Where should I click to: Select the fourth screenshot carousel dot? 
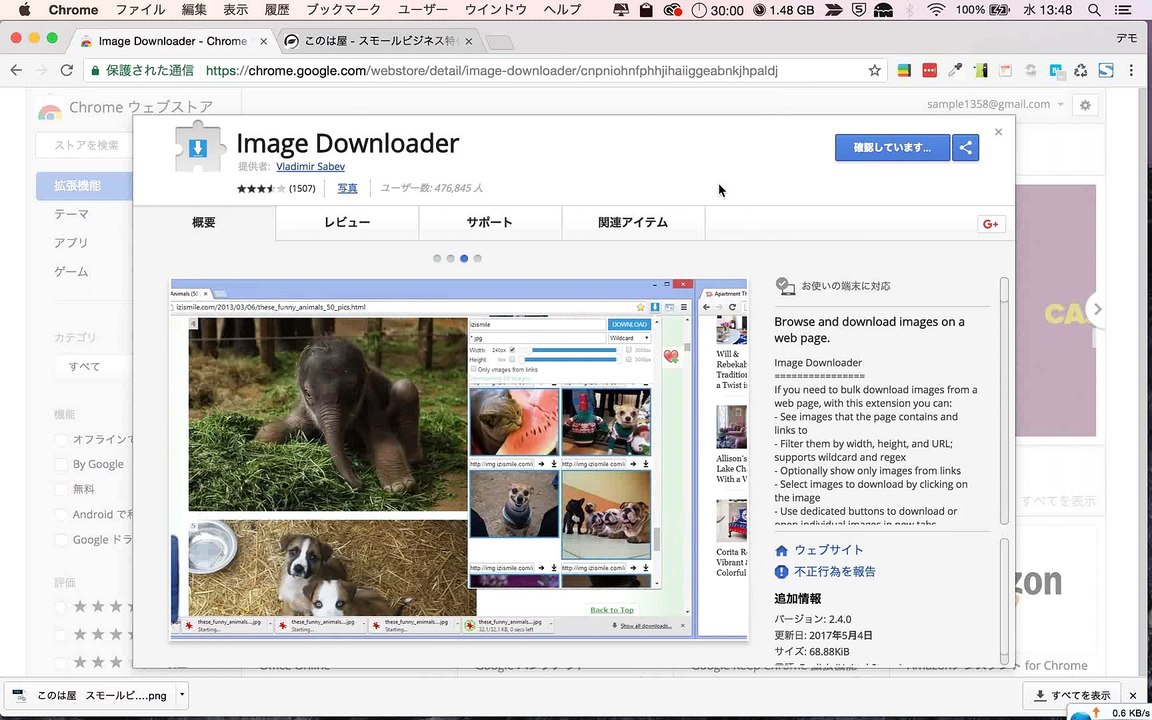478,259
